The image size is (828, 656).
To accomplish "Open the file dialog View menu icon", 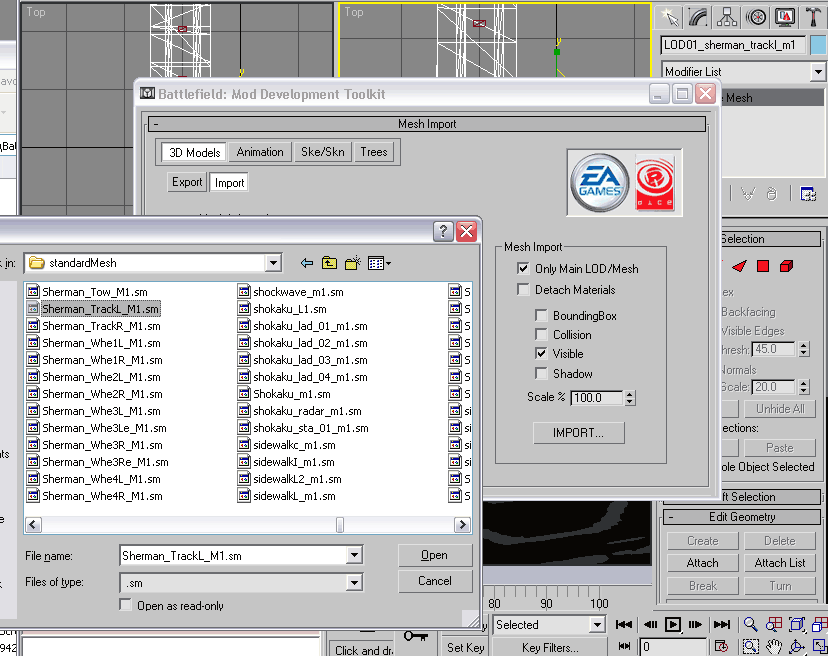I will (379, 263).
